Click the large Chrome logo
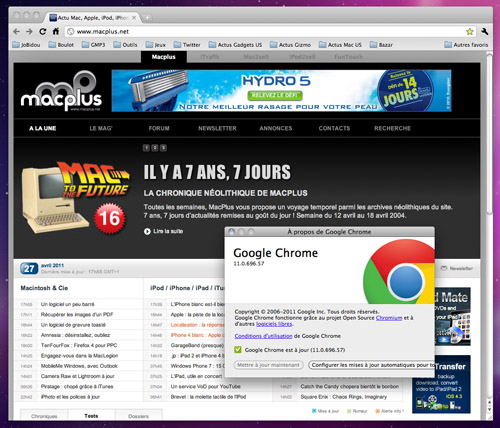The width and height of the screenshot is (500, 428). [x=399, y=272]
